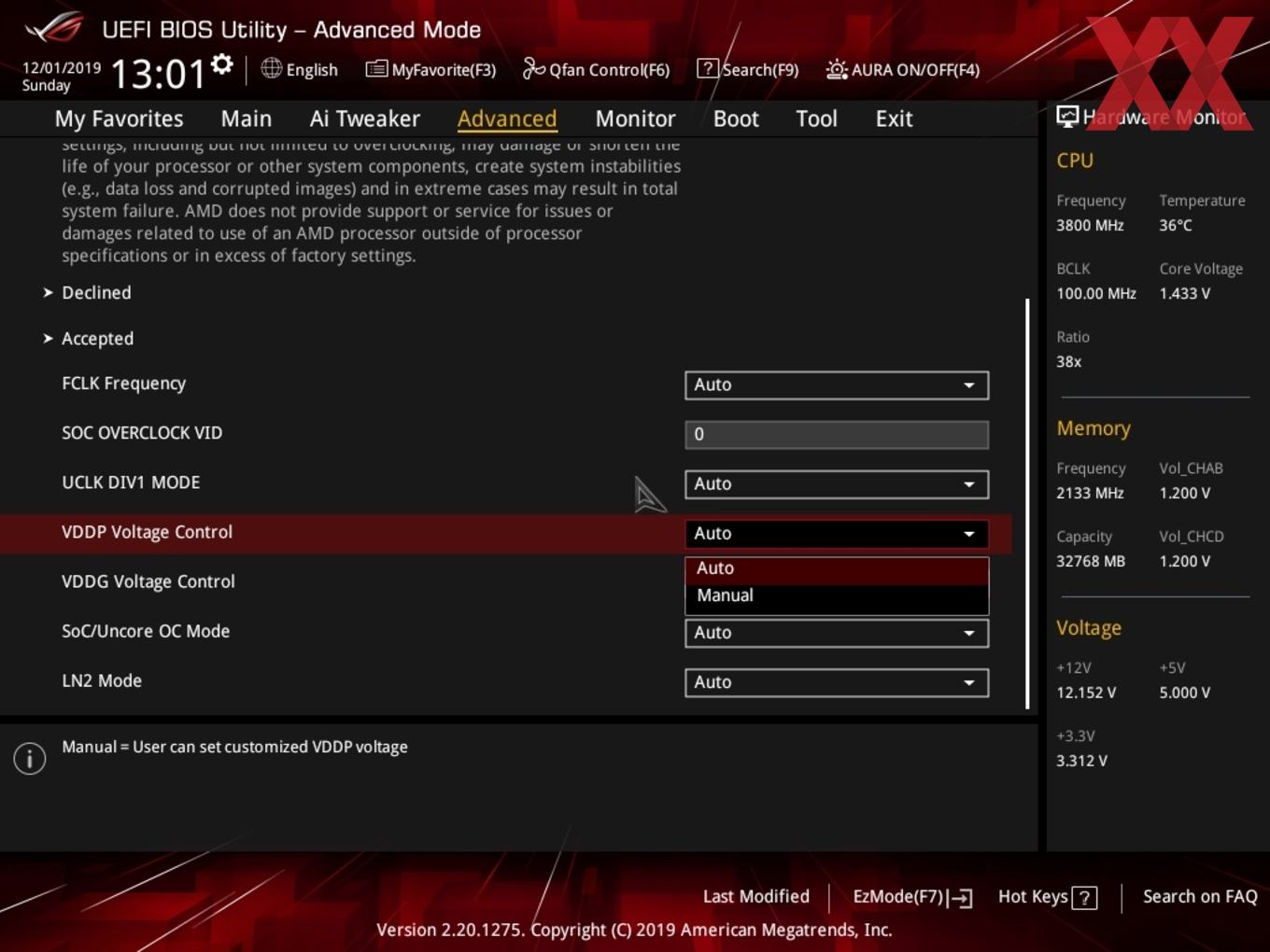Click the SOC OVERCLOCK VID input field
This screenshot has height=952, width=1270.
[837, 434]
